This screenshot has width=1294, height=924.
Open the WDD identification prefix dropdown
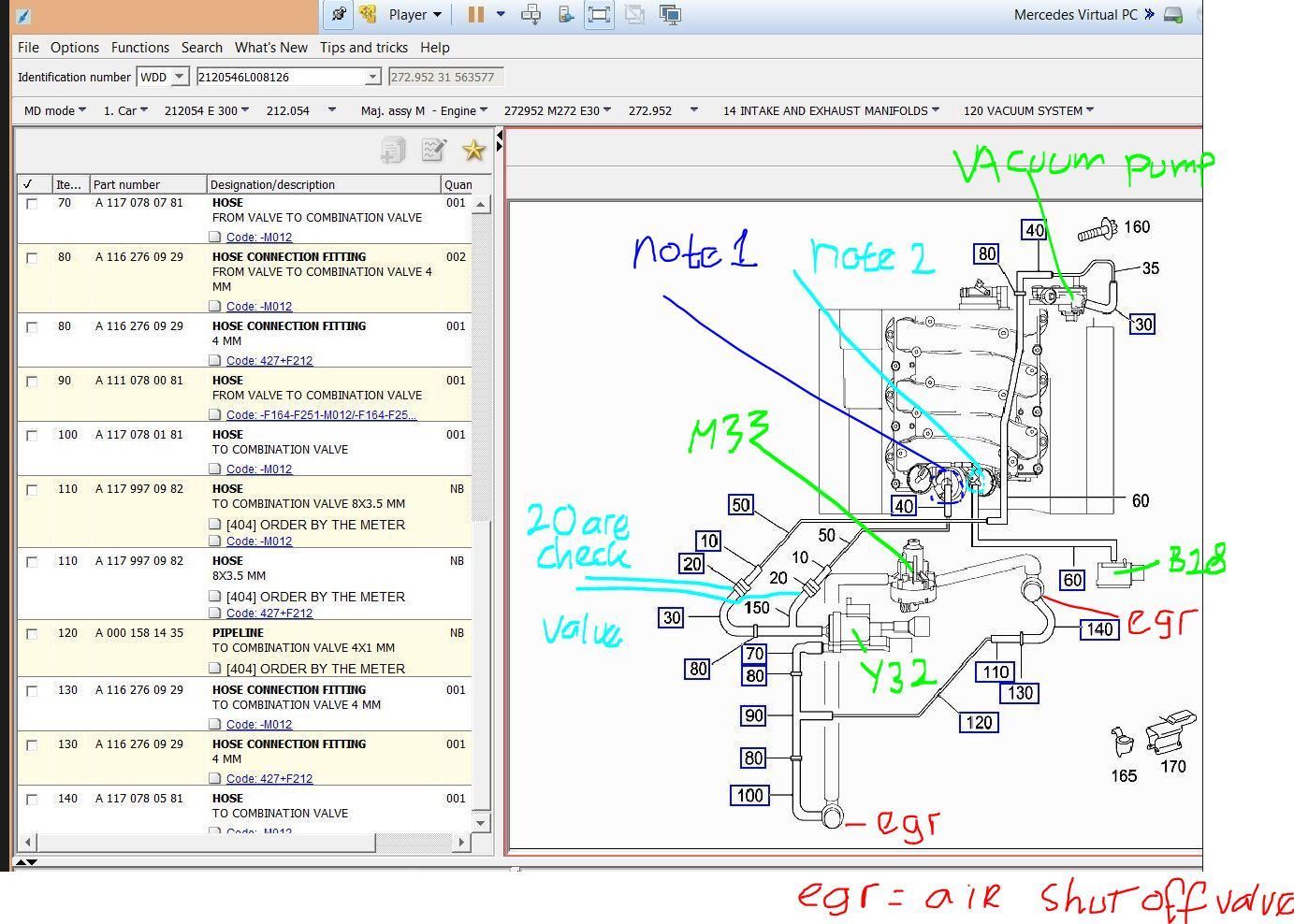pos(179,77)
